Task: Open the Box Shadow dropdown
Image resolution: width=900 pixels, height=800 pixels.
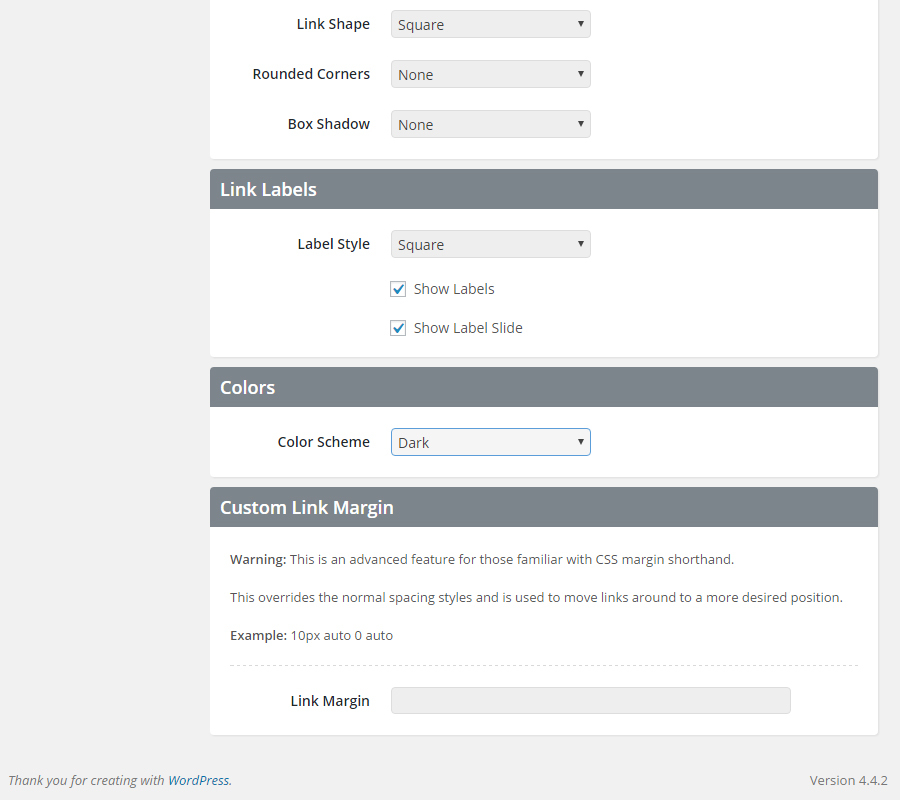Action: point(490,124)
